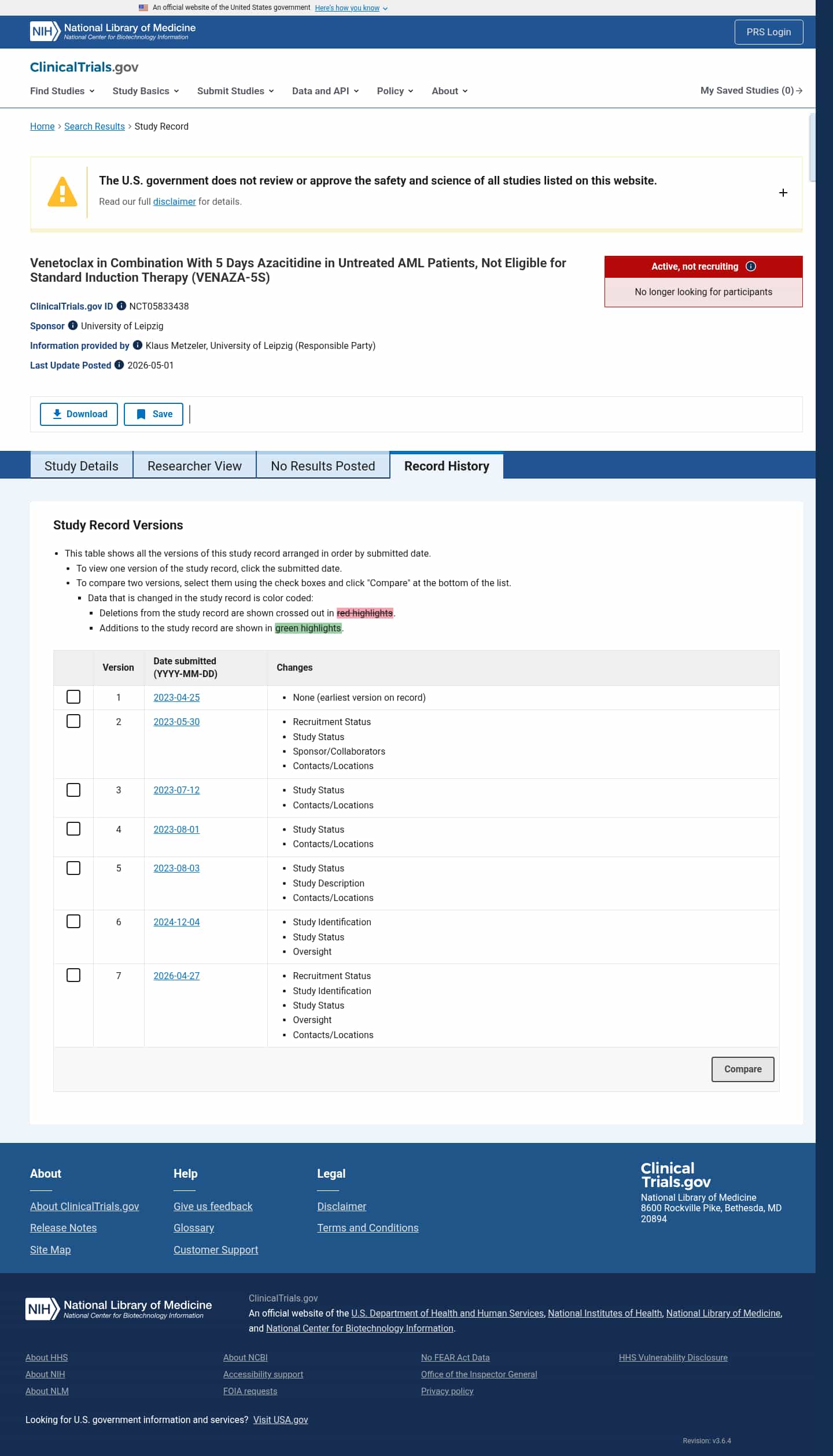Return to Search Results via breadcrumb
Image resolution: width=833 pixels, height=1456 pixels.
click(94, 126)
